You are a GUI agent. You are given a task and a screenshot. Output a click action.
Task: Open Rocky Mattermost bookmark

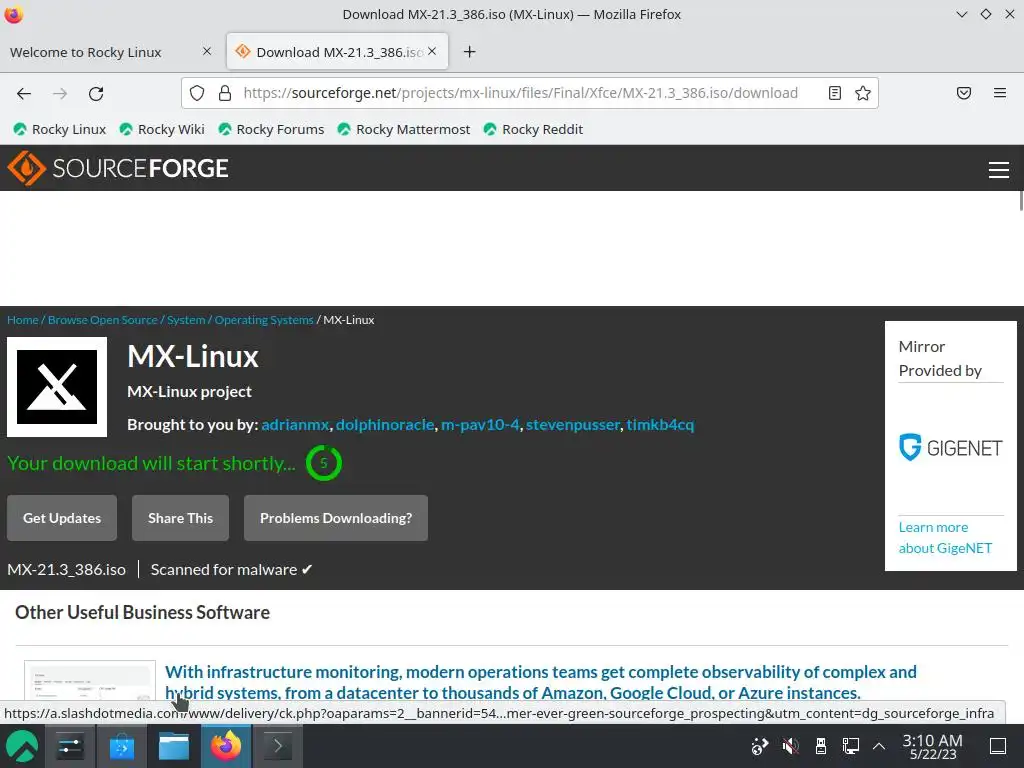click(404, 129)
